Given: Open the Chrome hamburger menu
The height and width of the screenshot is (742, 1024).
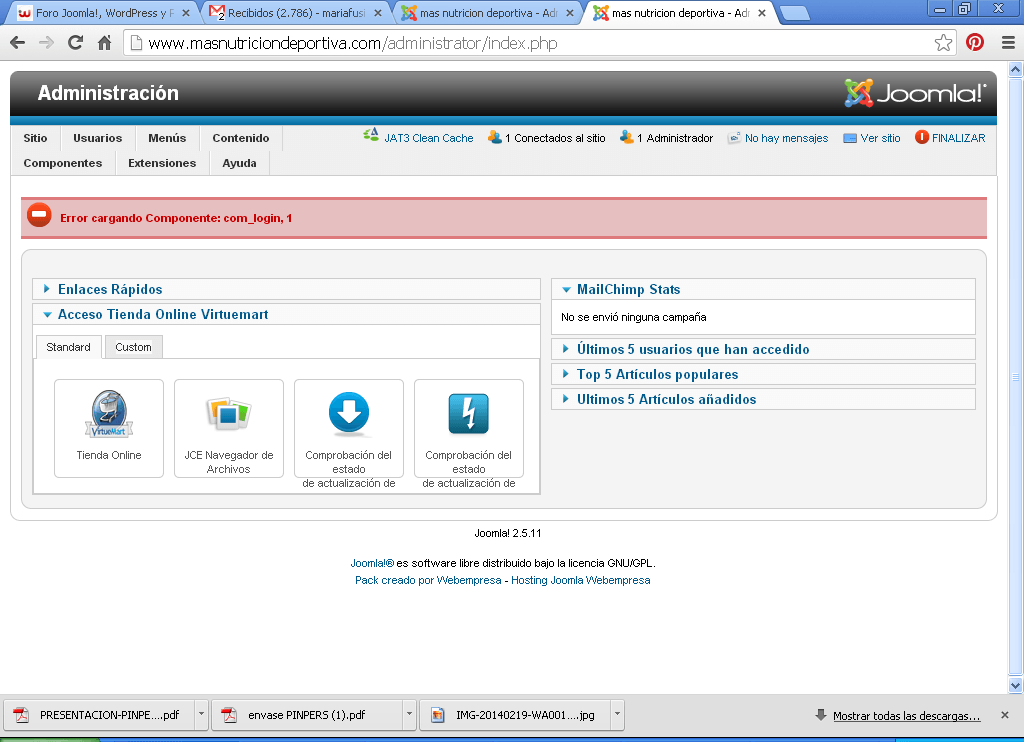Looking at the screenshot, I should (x=1008, y=43).
